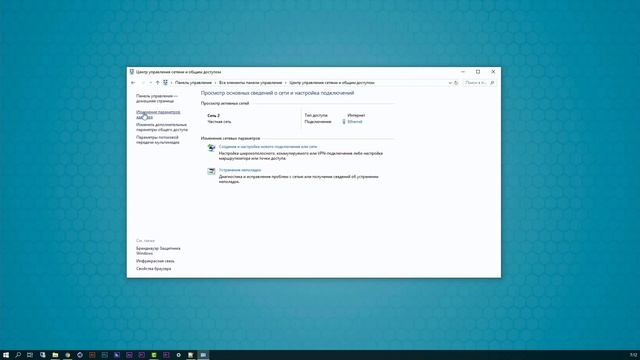The height and width of the screenshot is (360, 640).
Task: Open 'Устранение неполадок' link
Action: point(240,170)
